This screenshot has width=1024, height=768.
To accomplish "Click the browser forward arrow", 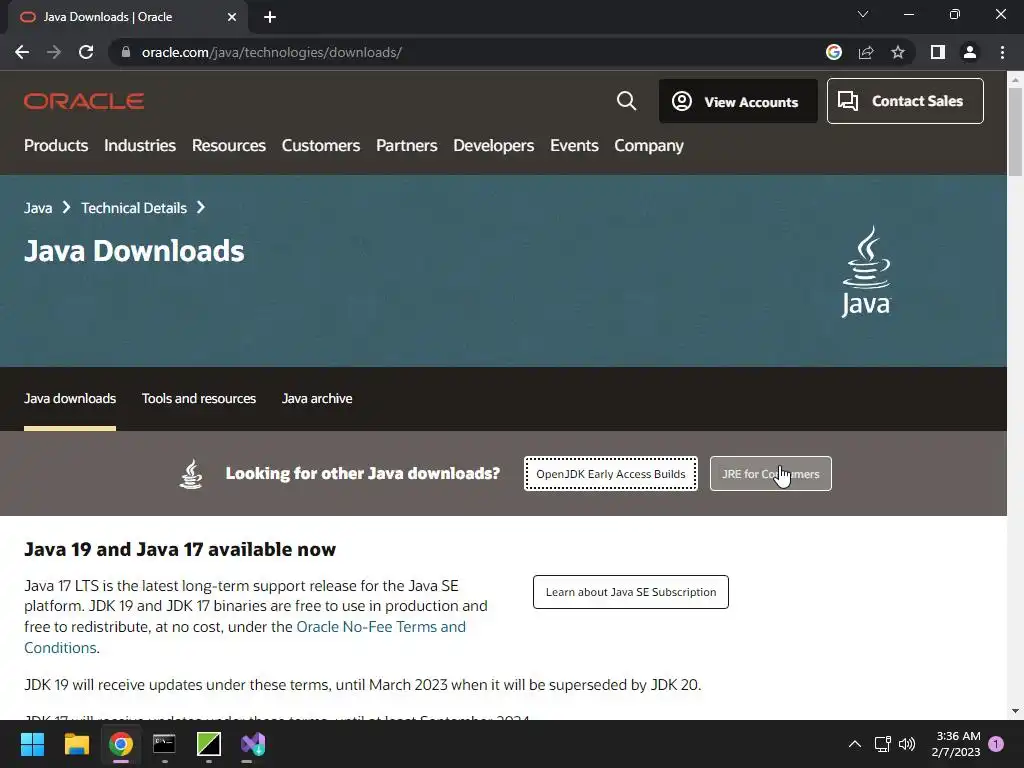I will 54,52.
